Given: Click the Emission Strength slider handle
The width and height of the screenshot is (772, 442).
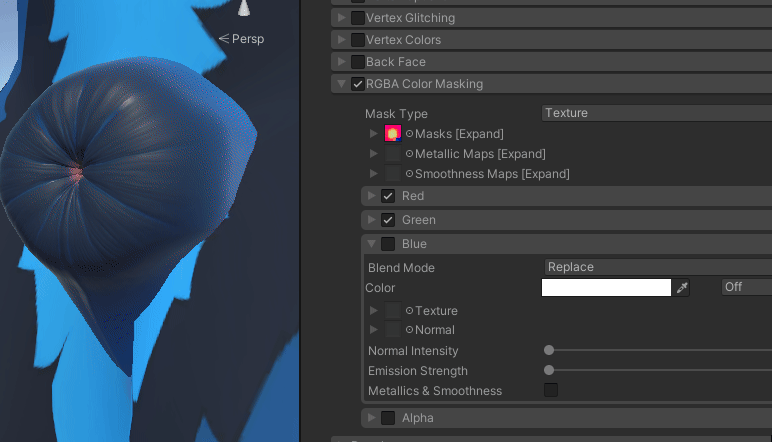Looking at the screenshot, I should (549, 370).
